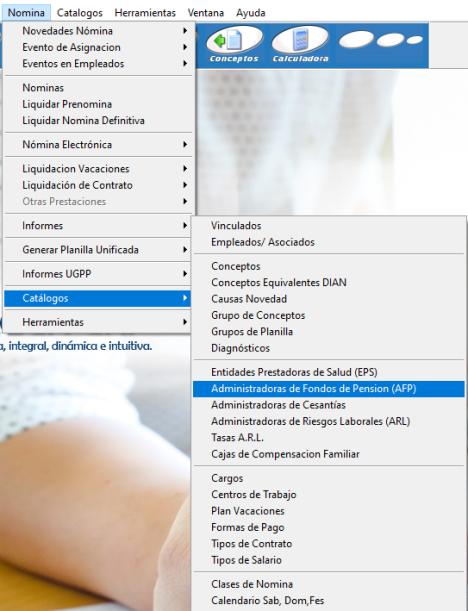Expand the Generar Planilla Unificada submenu
The height and width of the screenshot is (611, 468).
98,250
